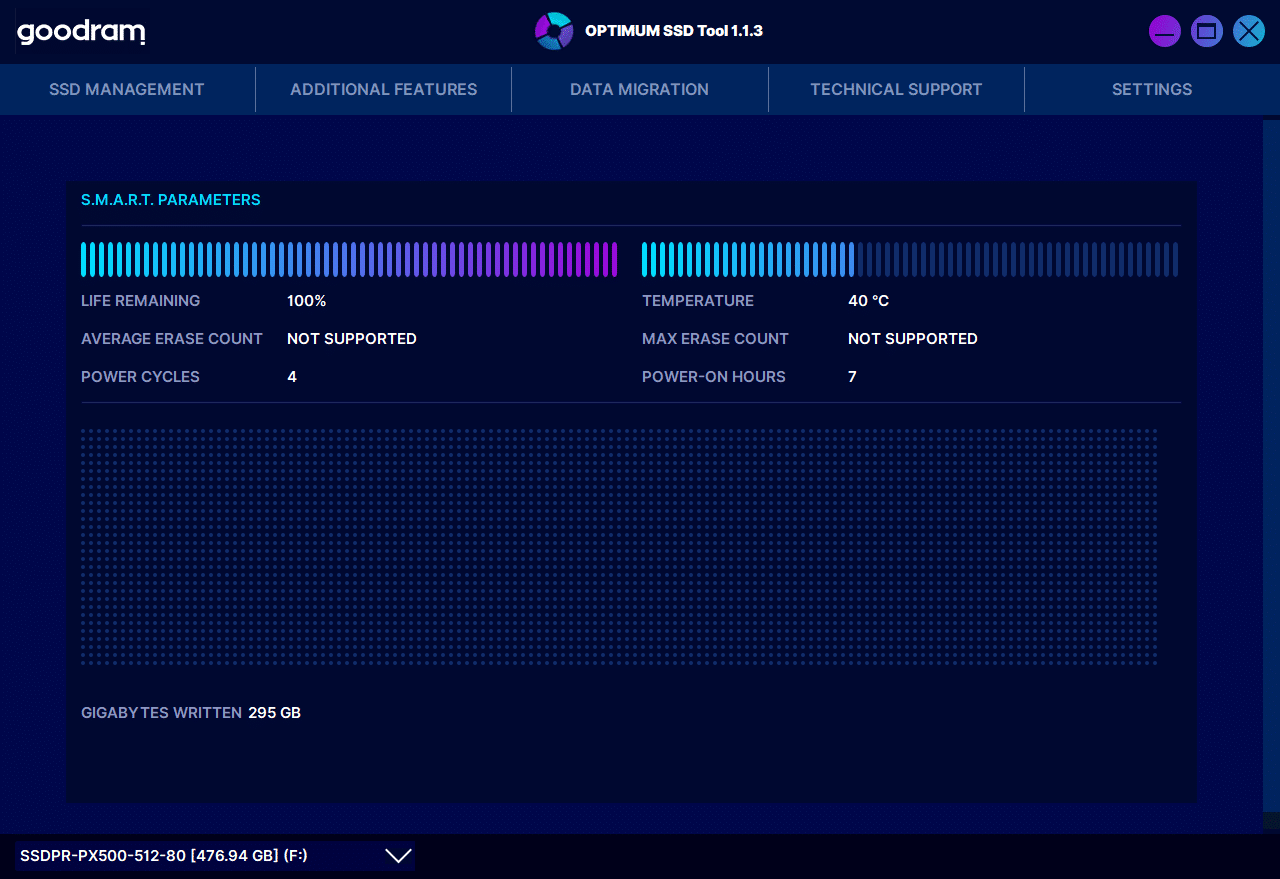This screenshot has height=879, width=1280.
Task: Maximize the window using the square icon
Action: (1207, 32)
